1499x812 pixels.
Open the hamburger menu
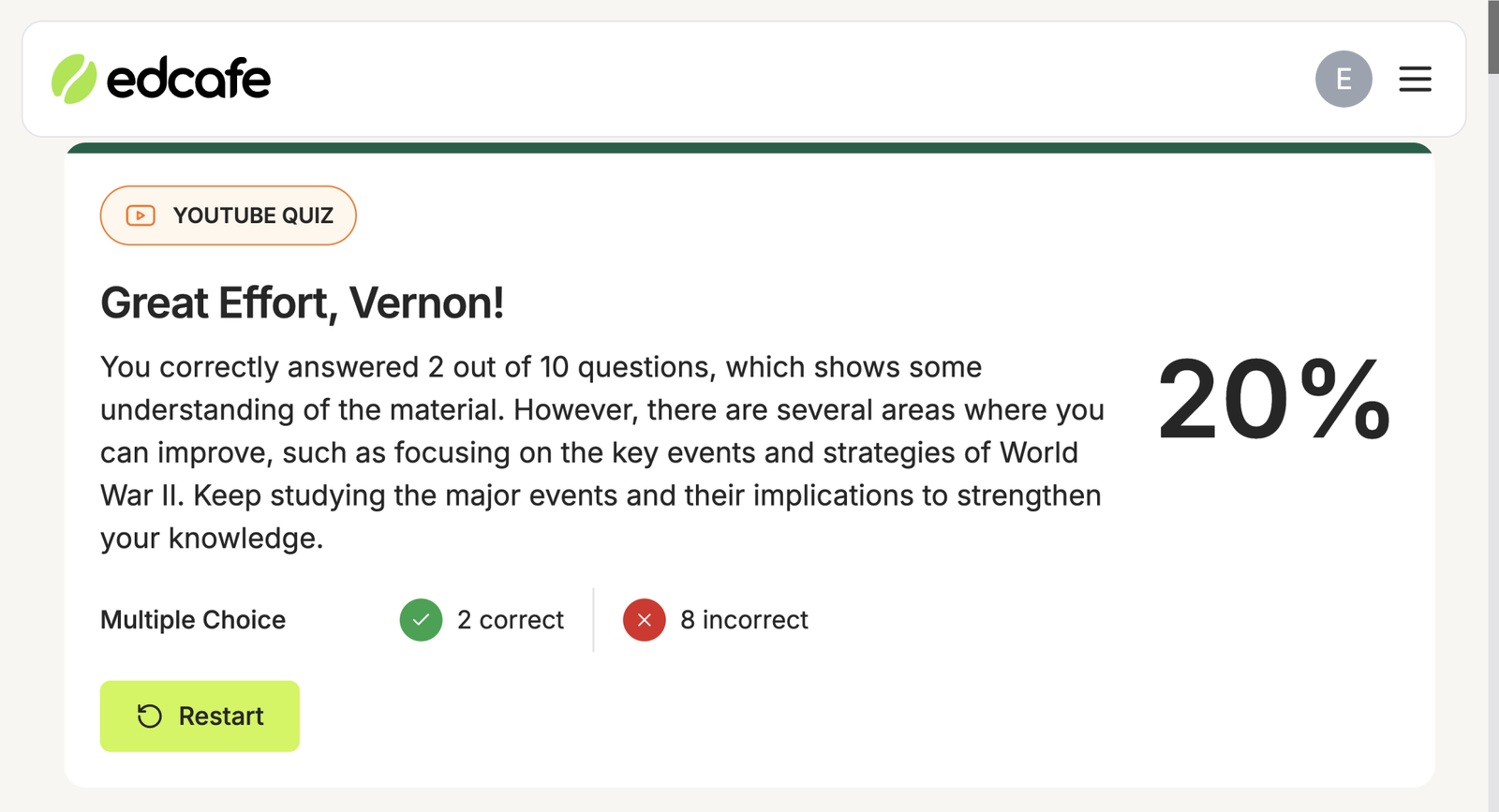(1415, 79)
